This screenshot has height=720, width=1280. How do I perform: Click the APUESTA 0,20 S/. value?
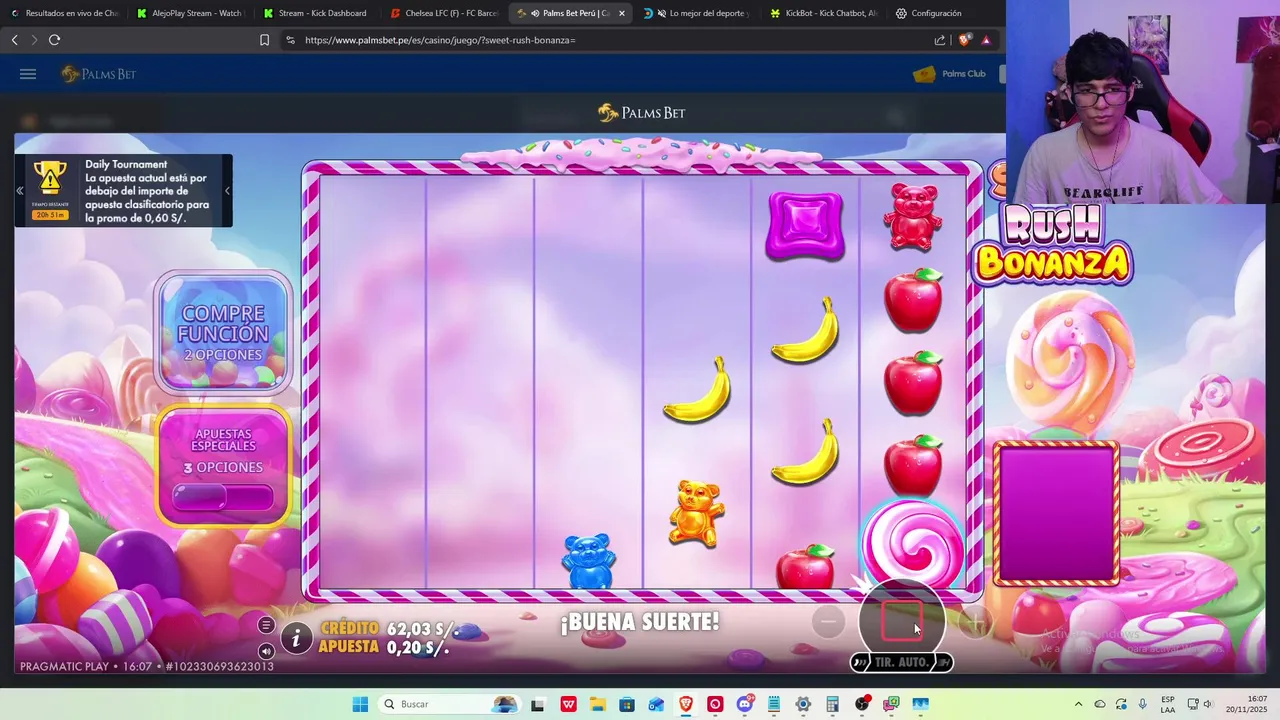coord(384,647)
